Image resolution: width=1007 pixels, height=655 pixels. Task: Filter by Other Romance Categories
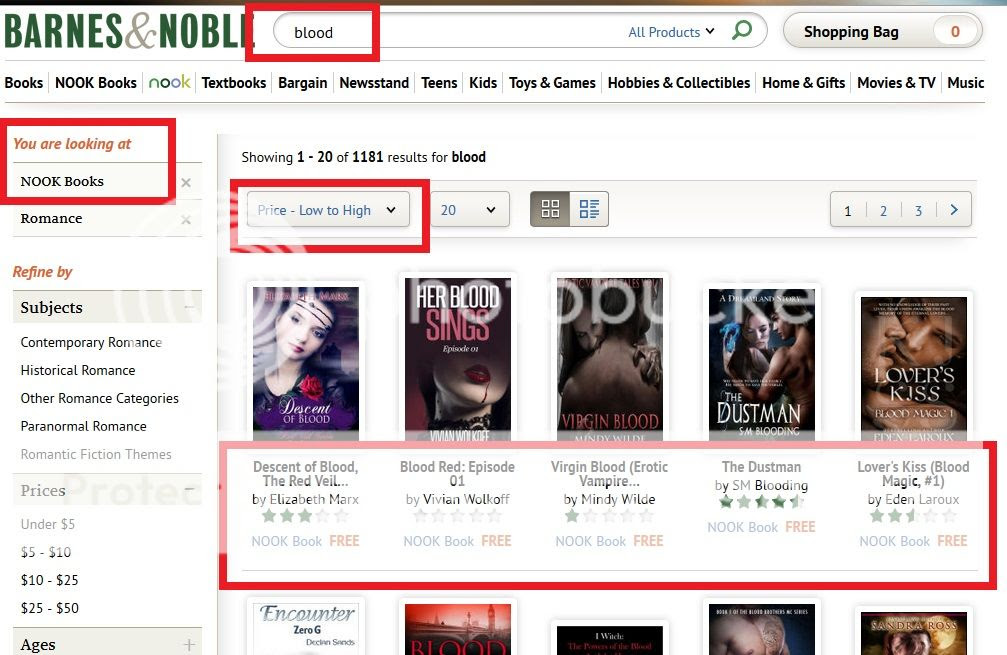pos(100,398)
